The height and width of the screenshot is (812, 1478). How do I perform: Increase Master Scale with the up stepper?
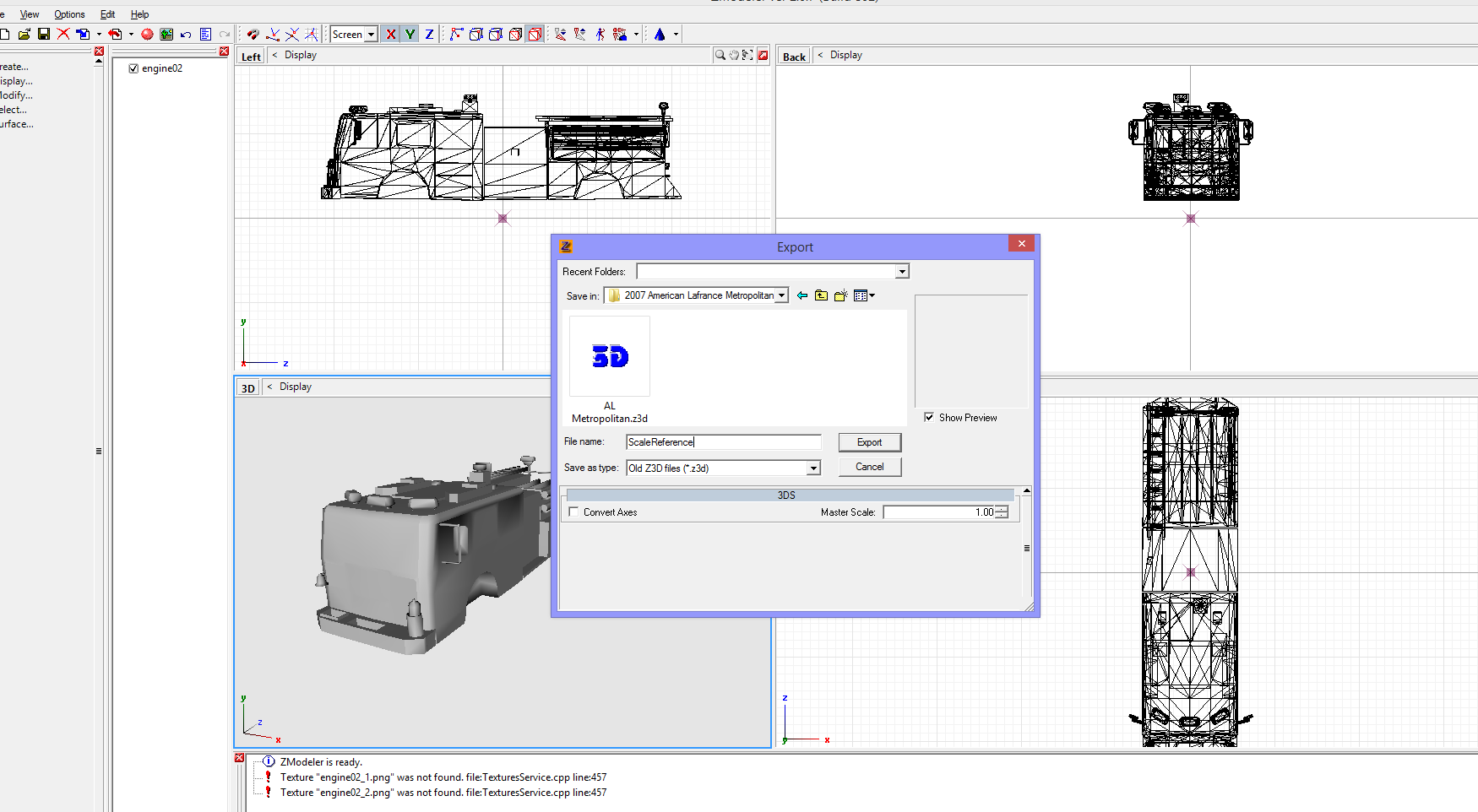coord(1002,508)
